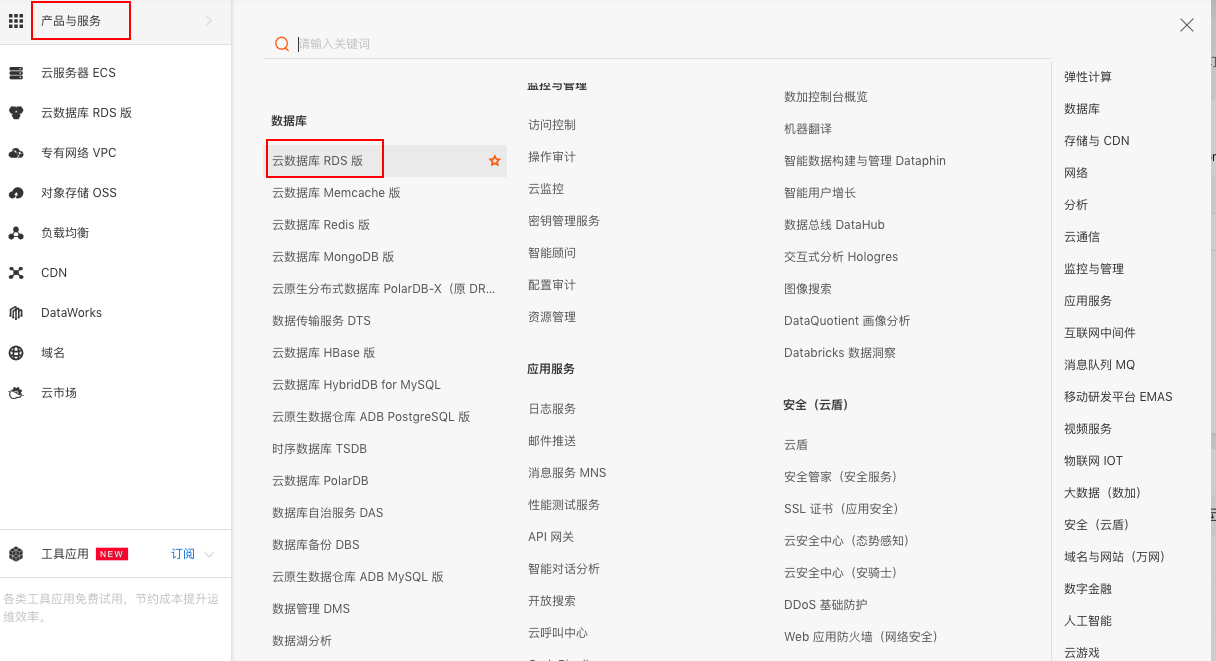Toggle favorite star for 云数据库 RDS 版
1216x661 pixels.
coord(494,161)
